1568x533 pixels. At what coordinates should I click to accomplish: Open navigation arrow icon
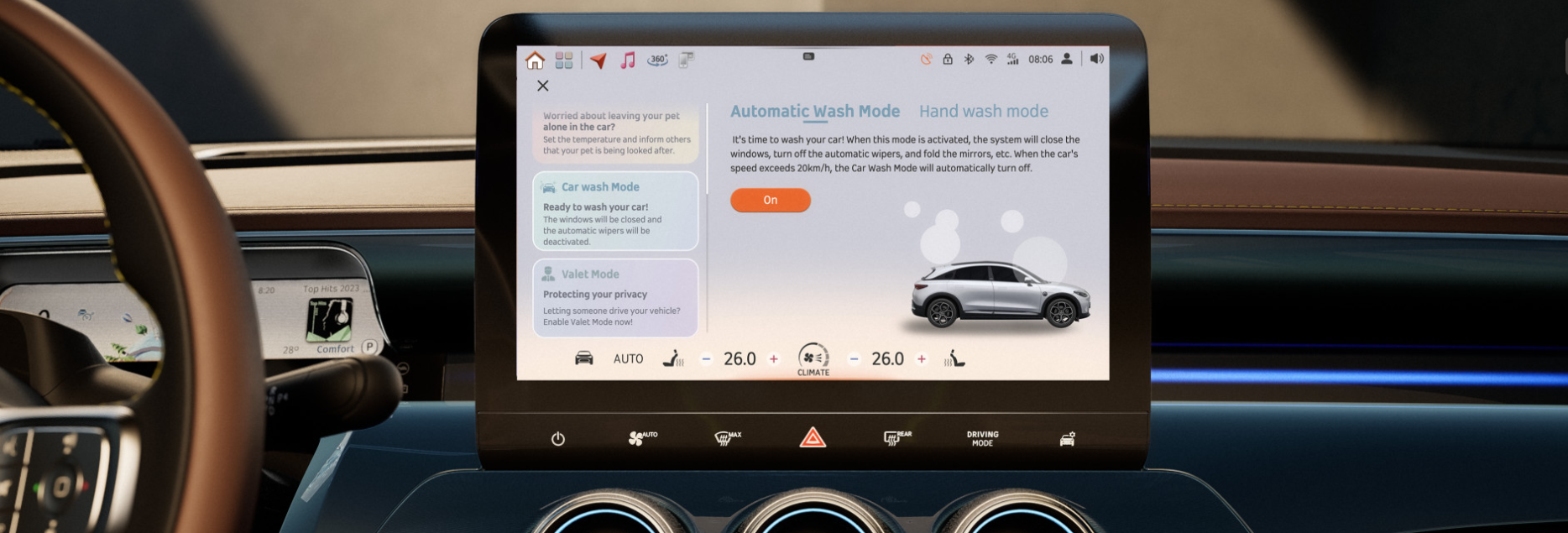(x=598, y=60)
